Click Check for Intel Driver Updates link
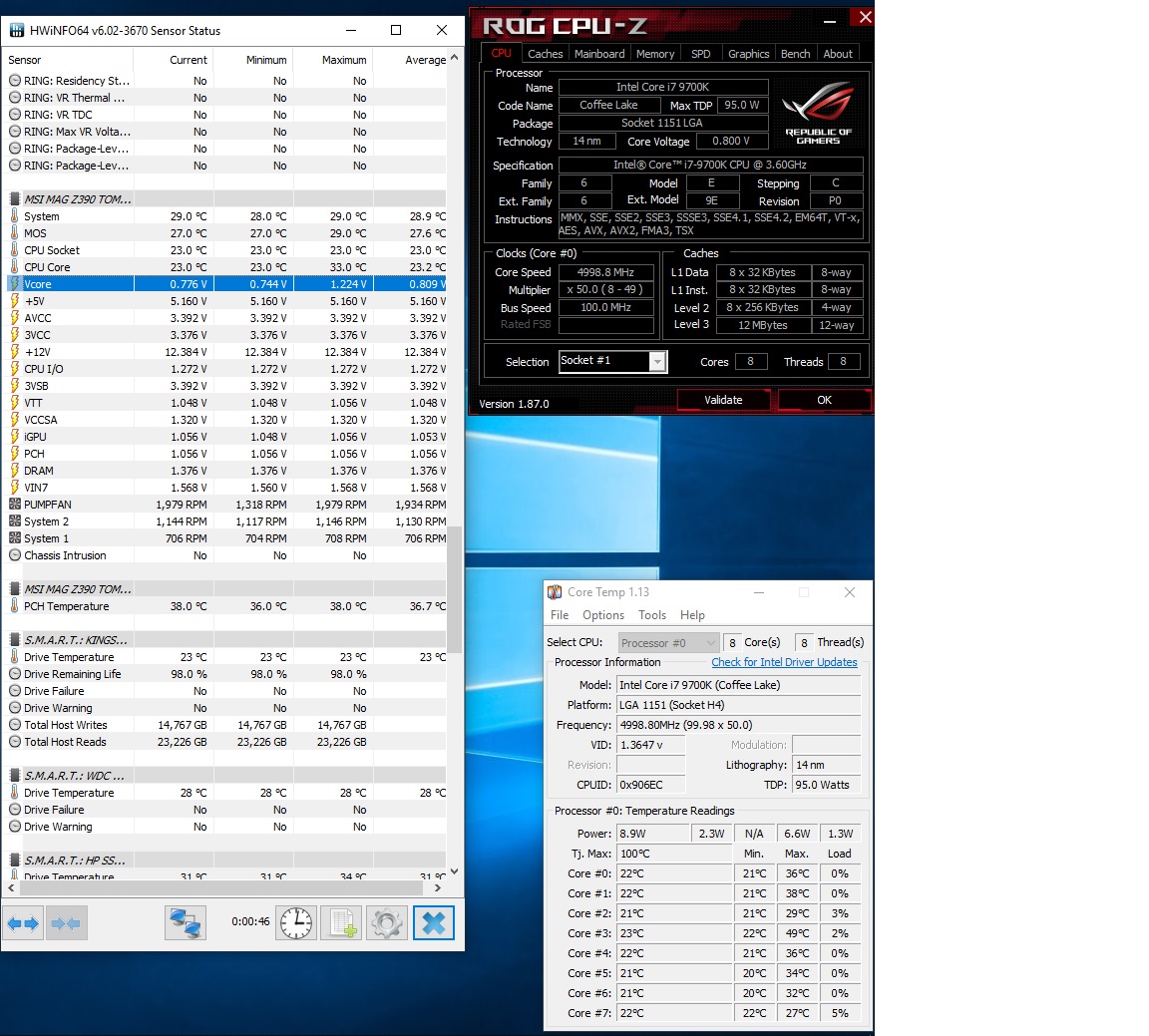Image resolution: width=1149 pixels, height=1036 pixels. [x=784, y=662]
